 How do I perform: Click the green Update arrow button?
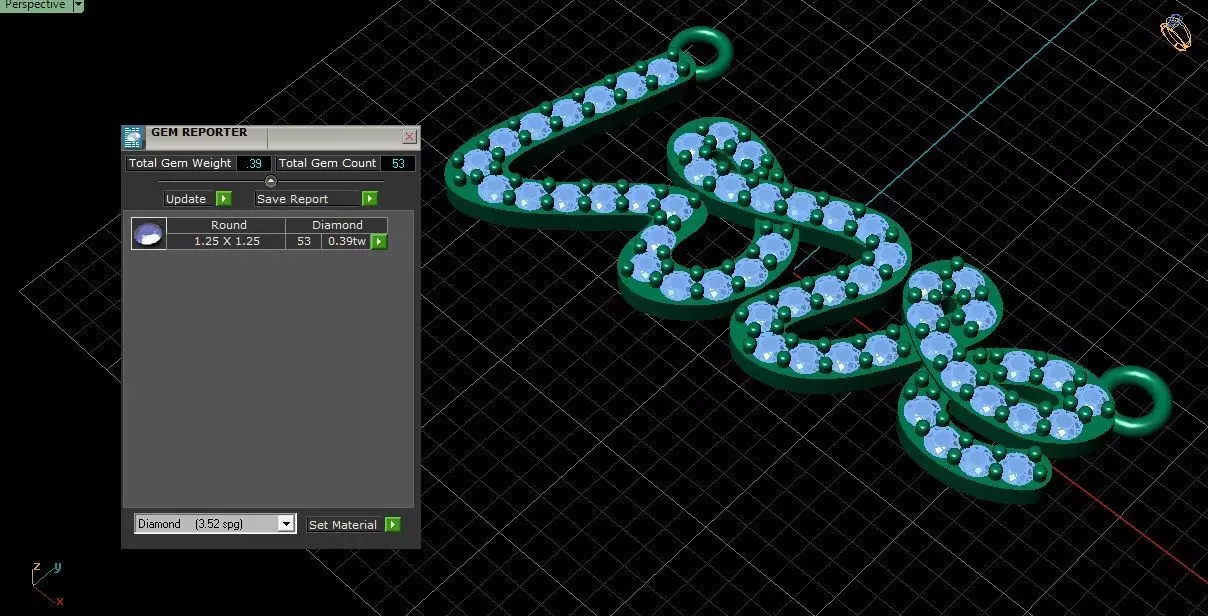(224, 199)
